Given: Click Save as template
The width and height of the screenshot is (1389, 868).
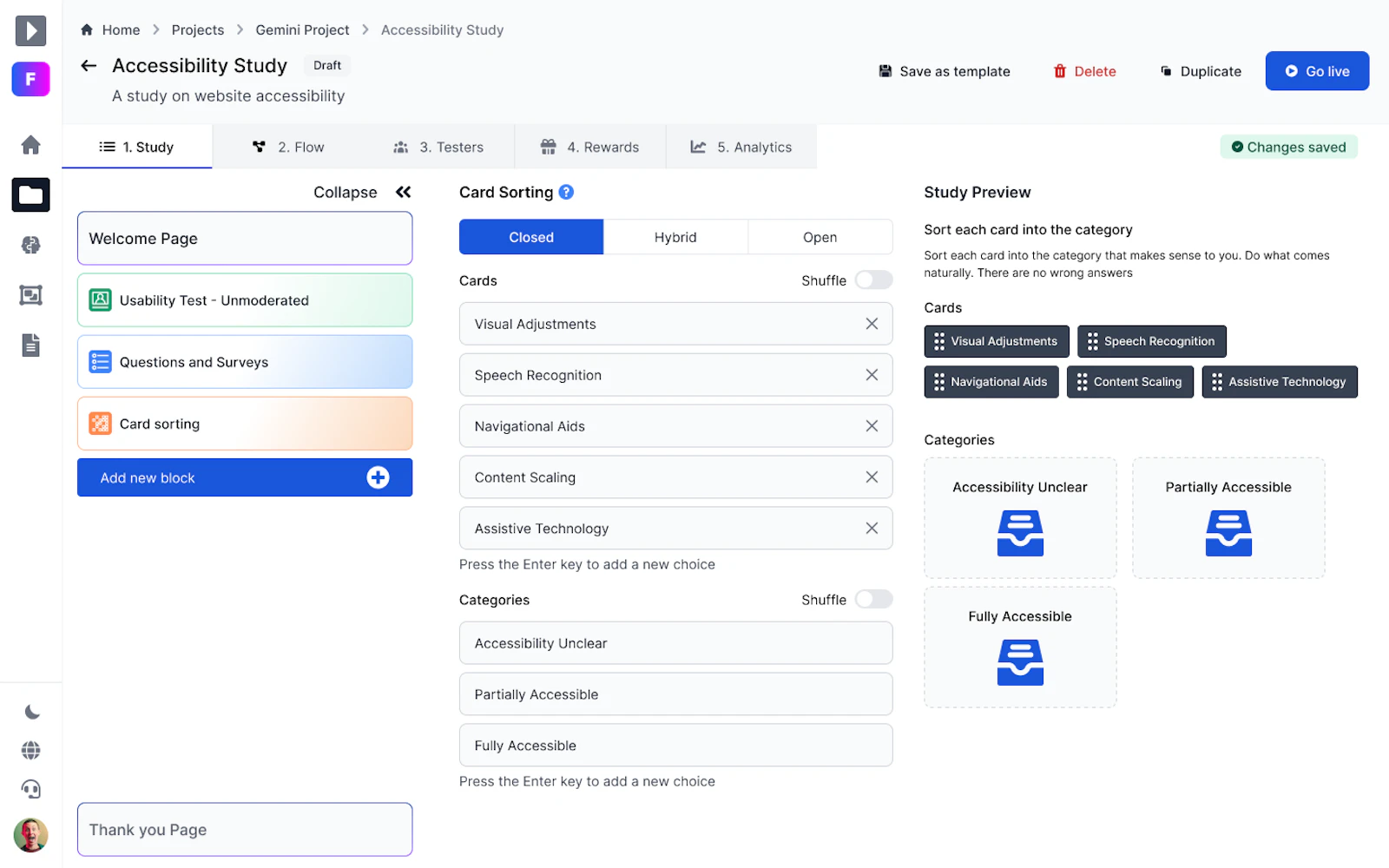Looking at the screenshot, I should click(945, 71).
